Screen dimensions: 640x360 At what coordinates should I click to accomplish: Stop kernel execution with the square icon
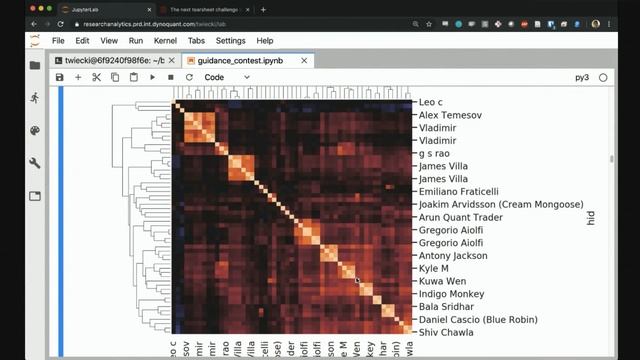[x=171, y=77]
